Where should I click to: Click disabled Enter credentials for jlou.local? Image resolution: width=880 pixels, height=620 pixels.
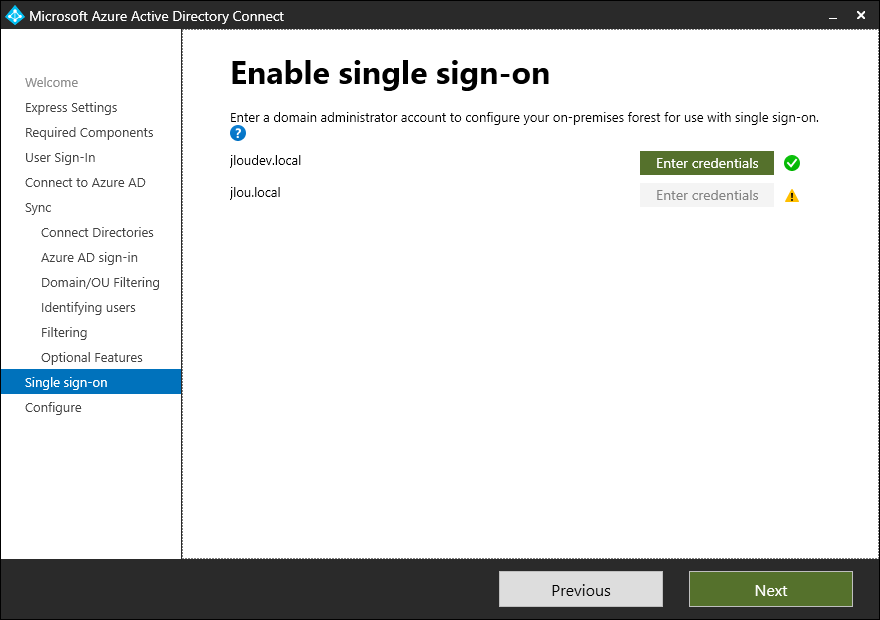click(707, 195)
